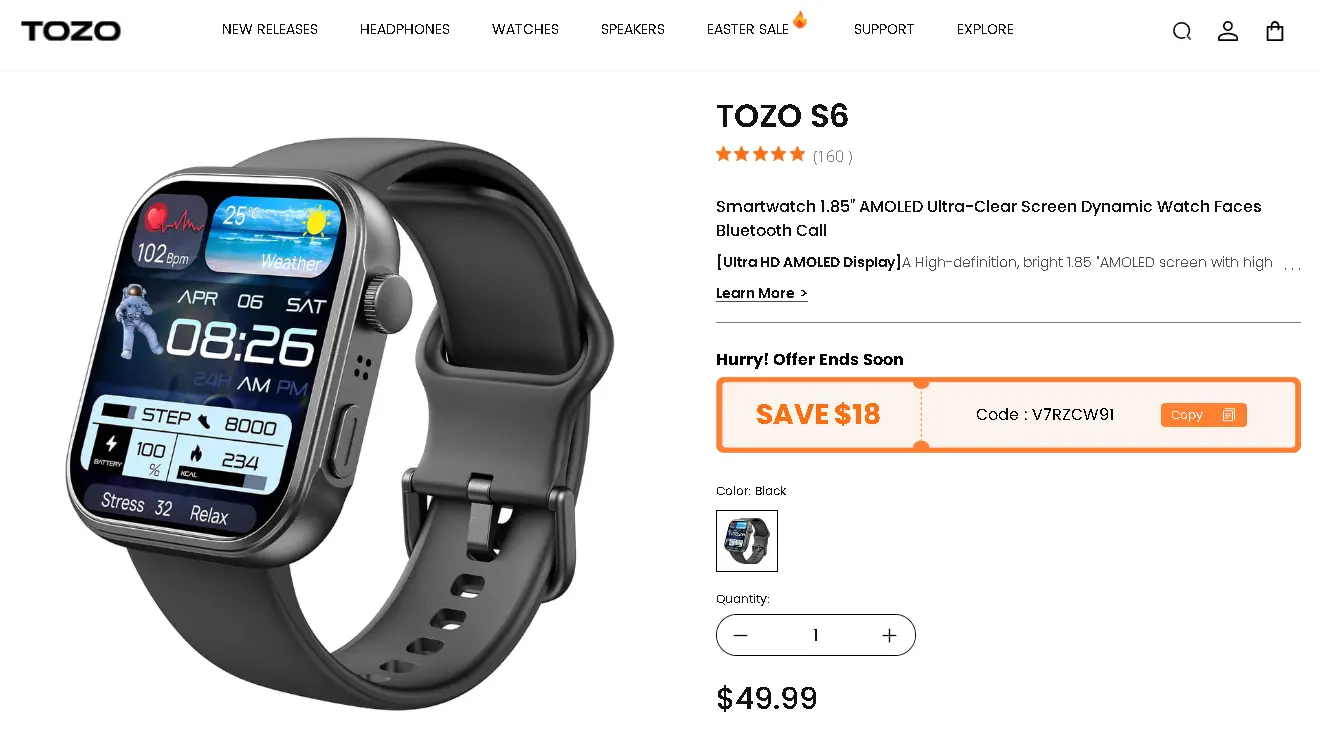
Task: Open the shopping bag cart icon
Action: (x=1275, y=31)
